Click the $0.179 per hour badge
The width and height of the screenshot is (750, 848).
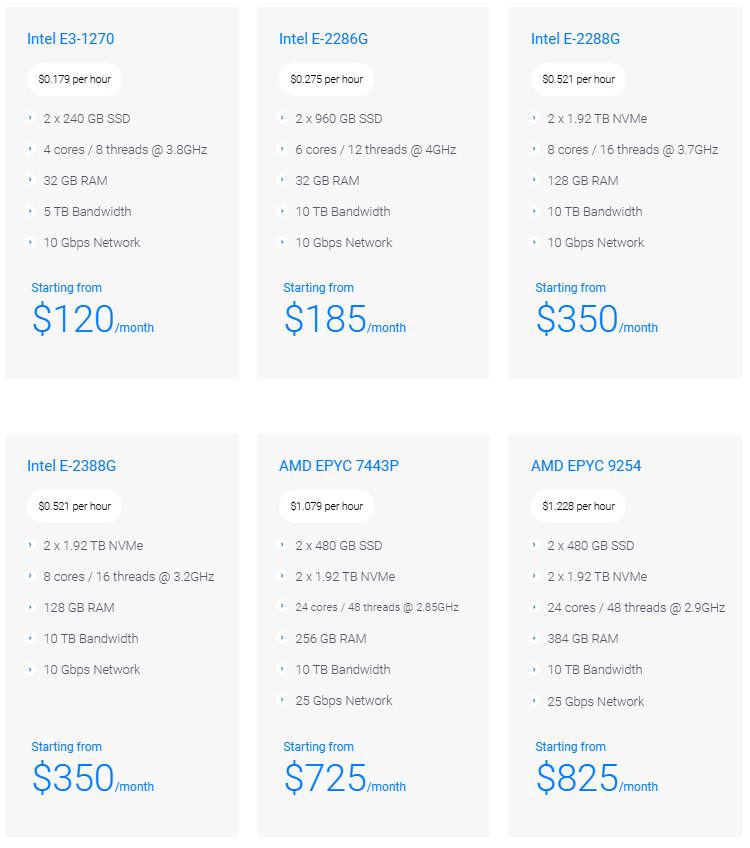click(x=75, y=79)
